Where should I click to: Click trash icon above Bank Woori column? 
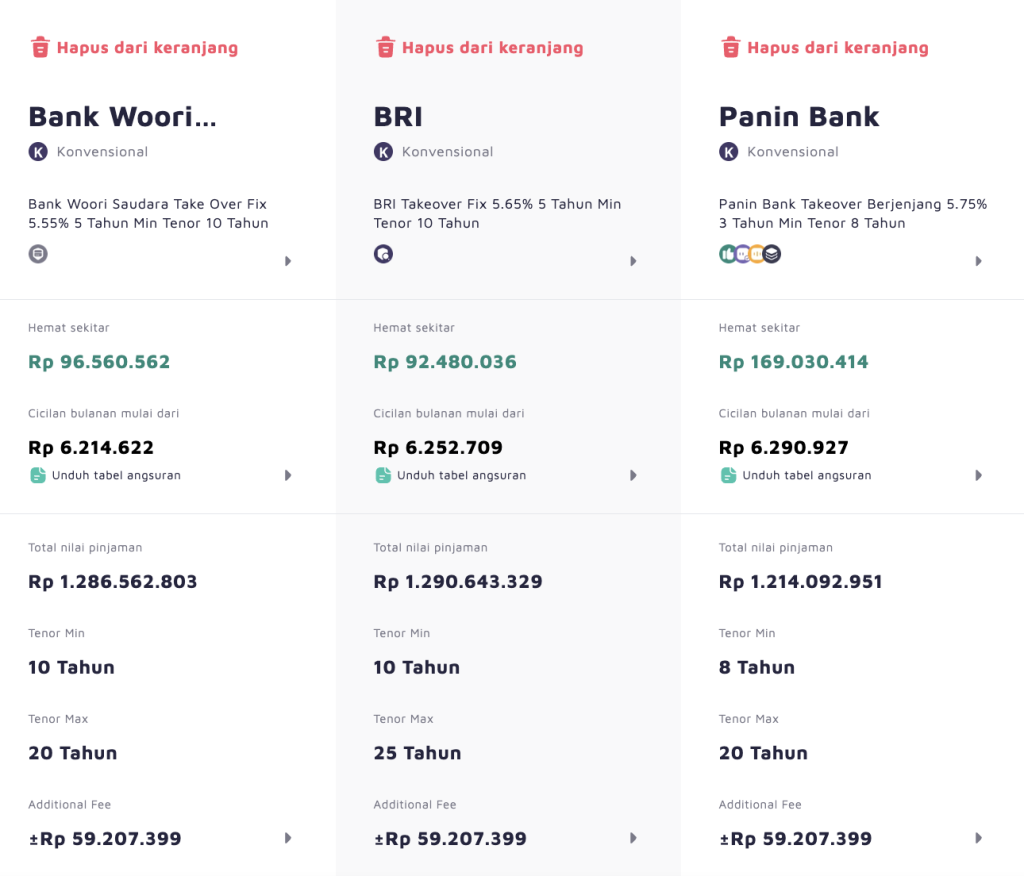40,47
